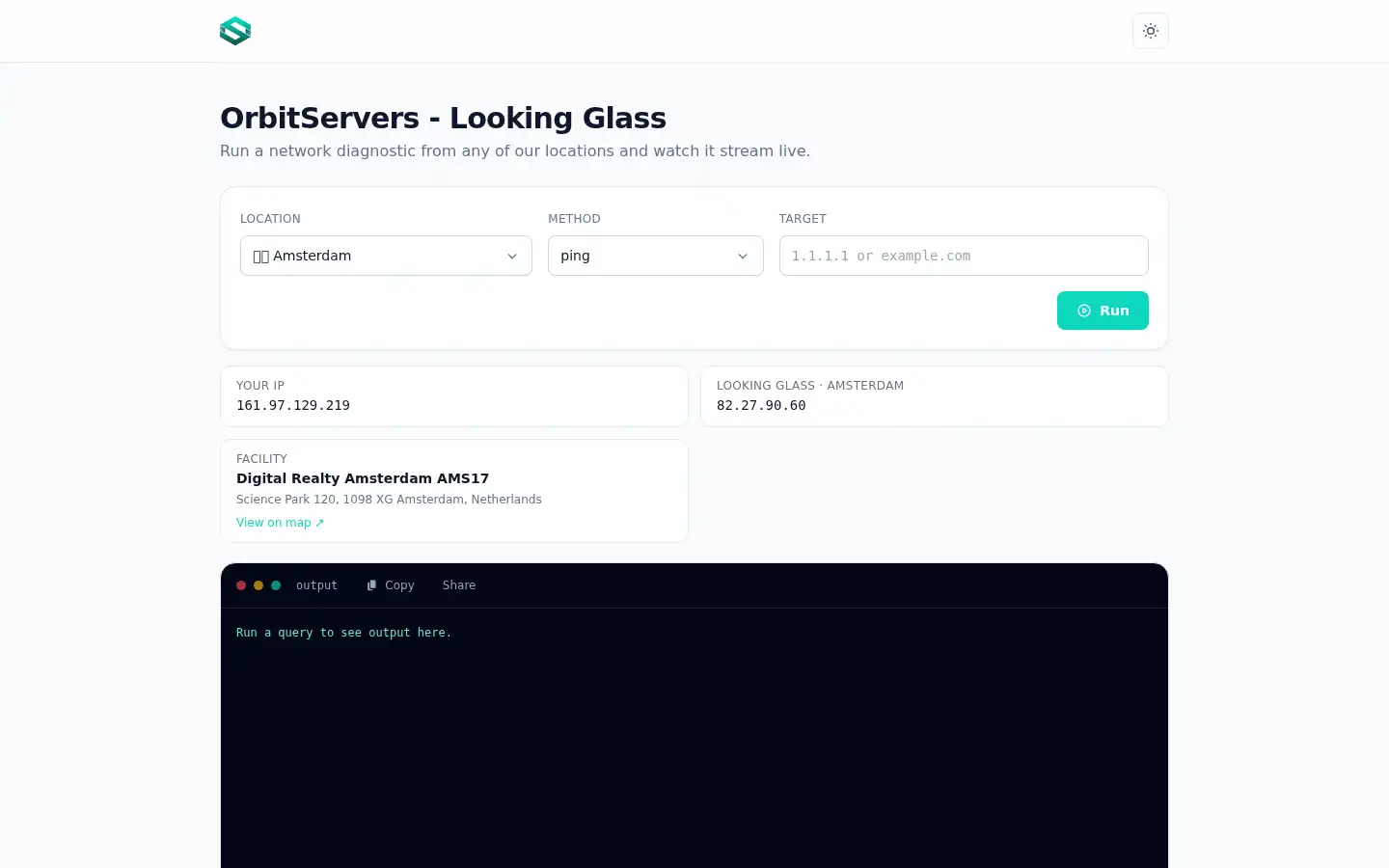Click the LOOKING GLASS · AMSTERDAM label
The image size is (1389, 868).
(810, 386)
